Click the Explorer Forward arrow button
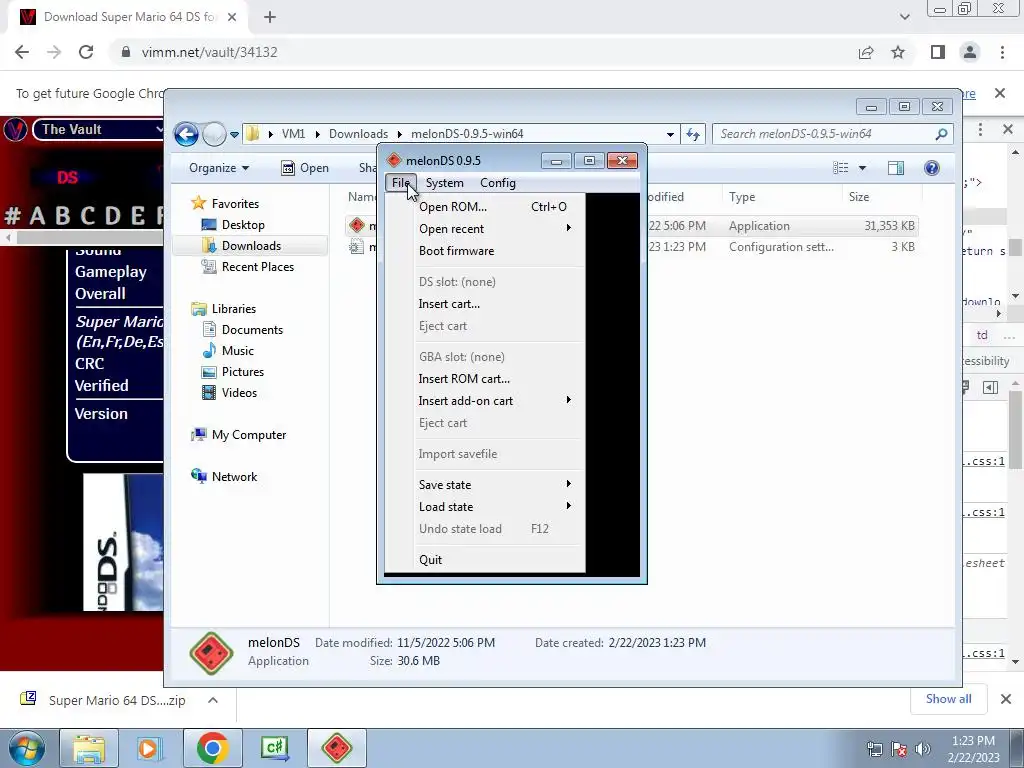Image resolution: width=1024 pixels, height=768 pixels. [x=214, y=135]
